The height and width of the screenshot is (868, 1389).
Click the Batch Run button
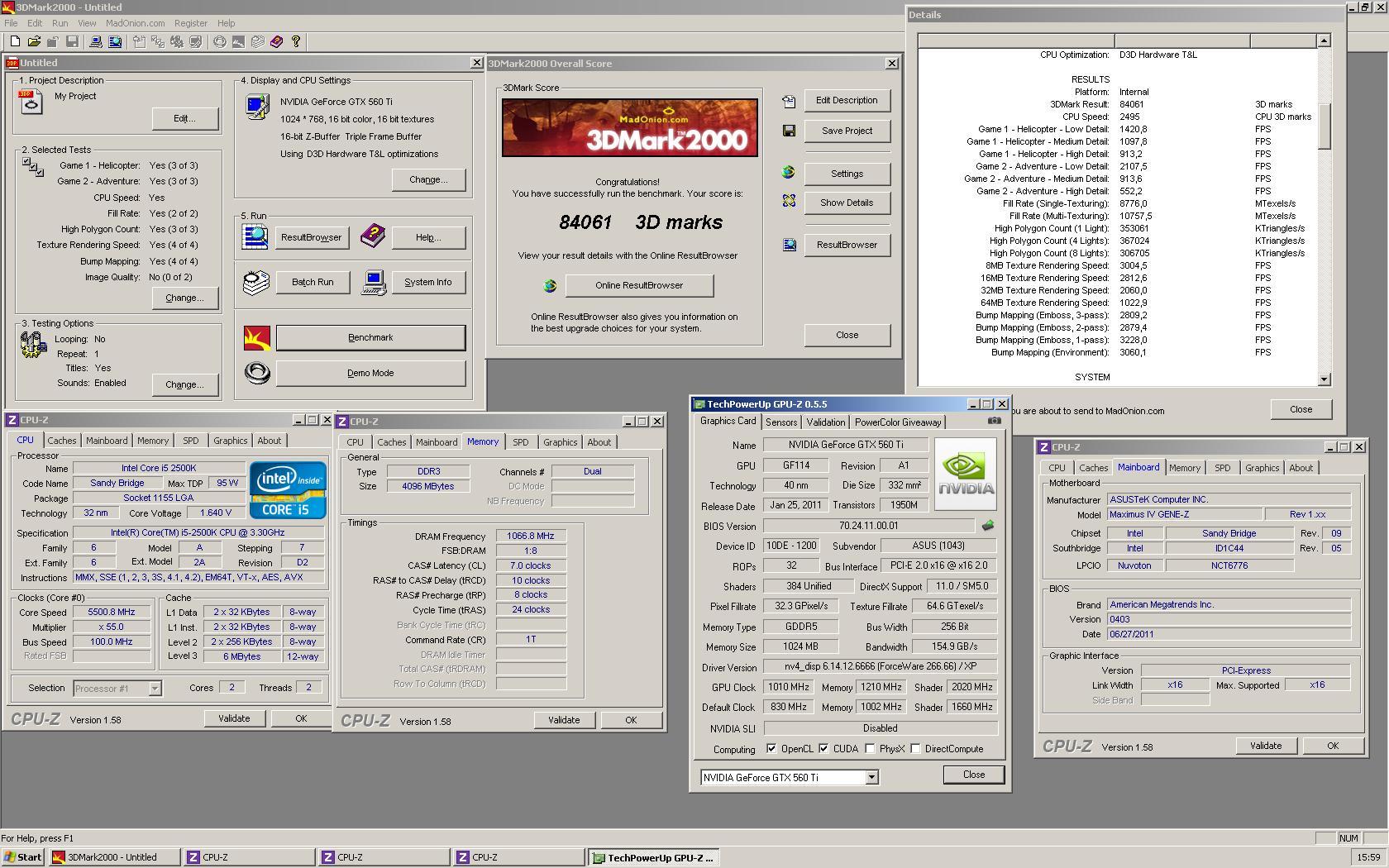click(313, 282)
